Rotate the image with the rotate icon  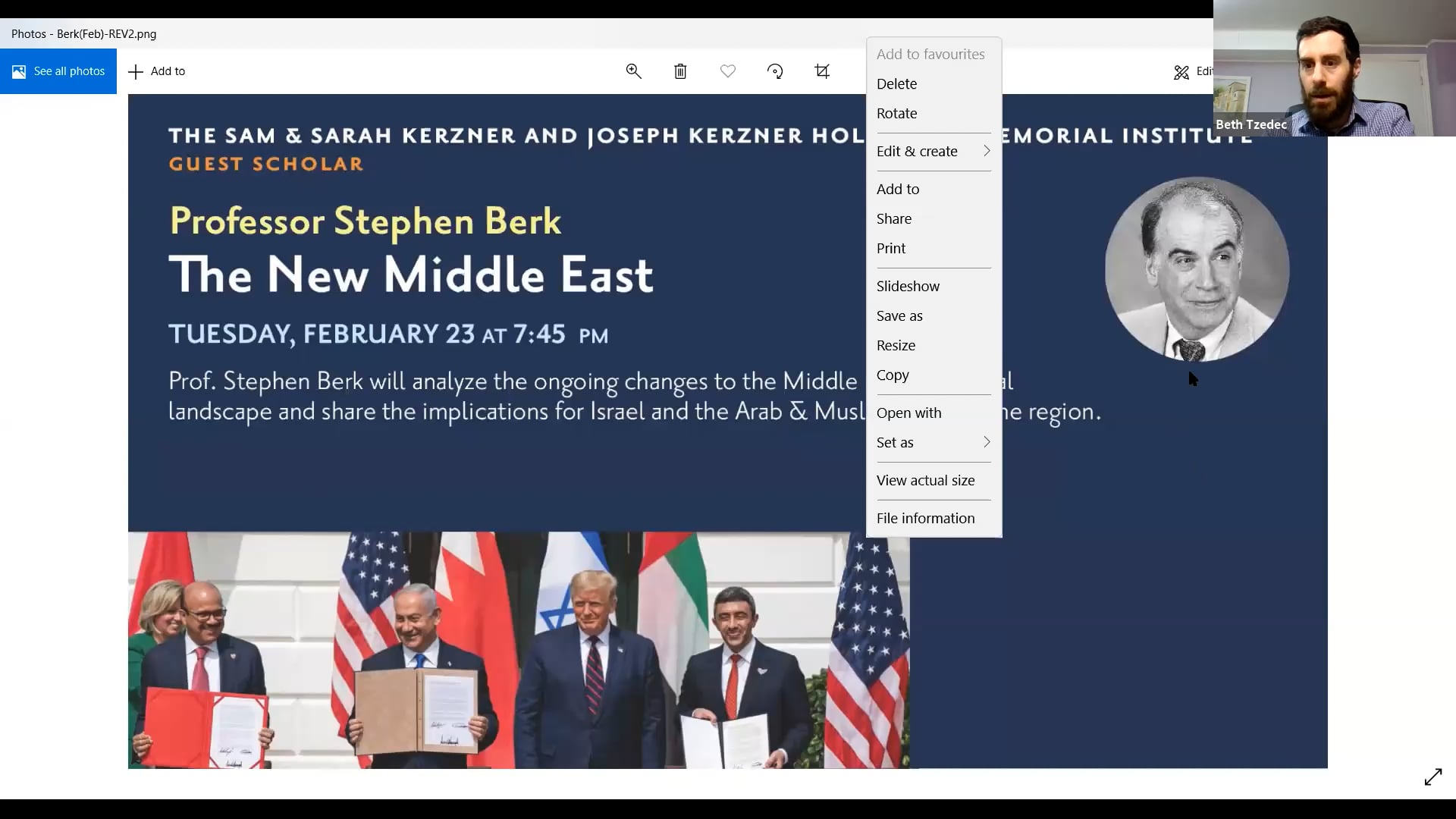pos(775,71)
